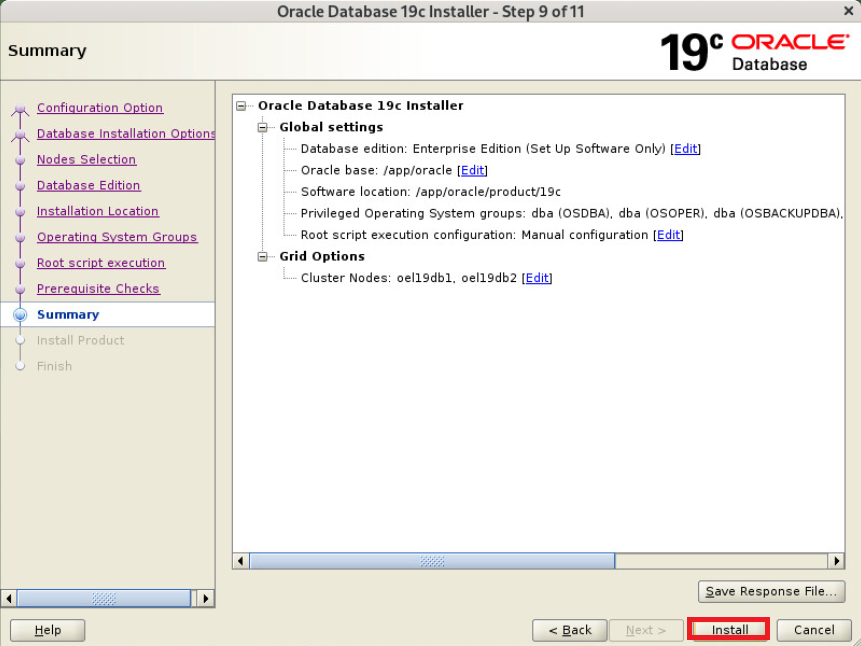Click the Install button

729,630
